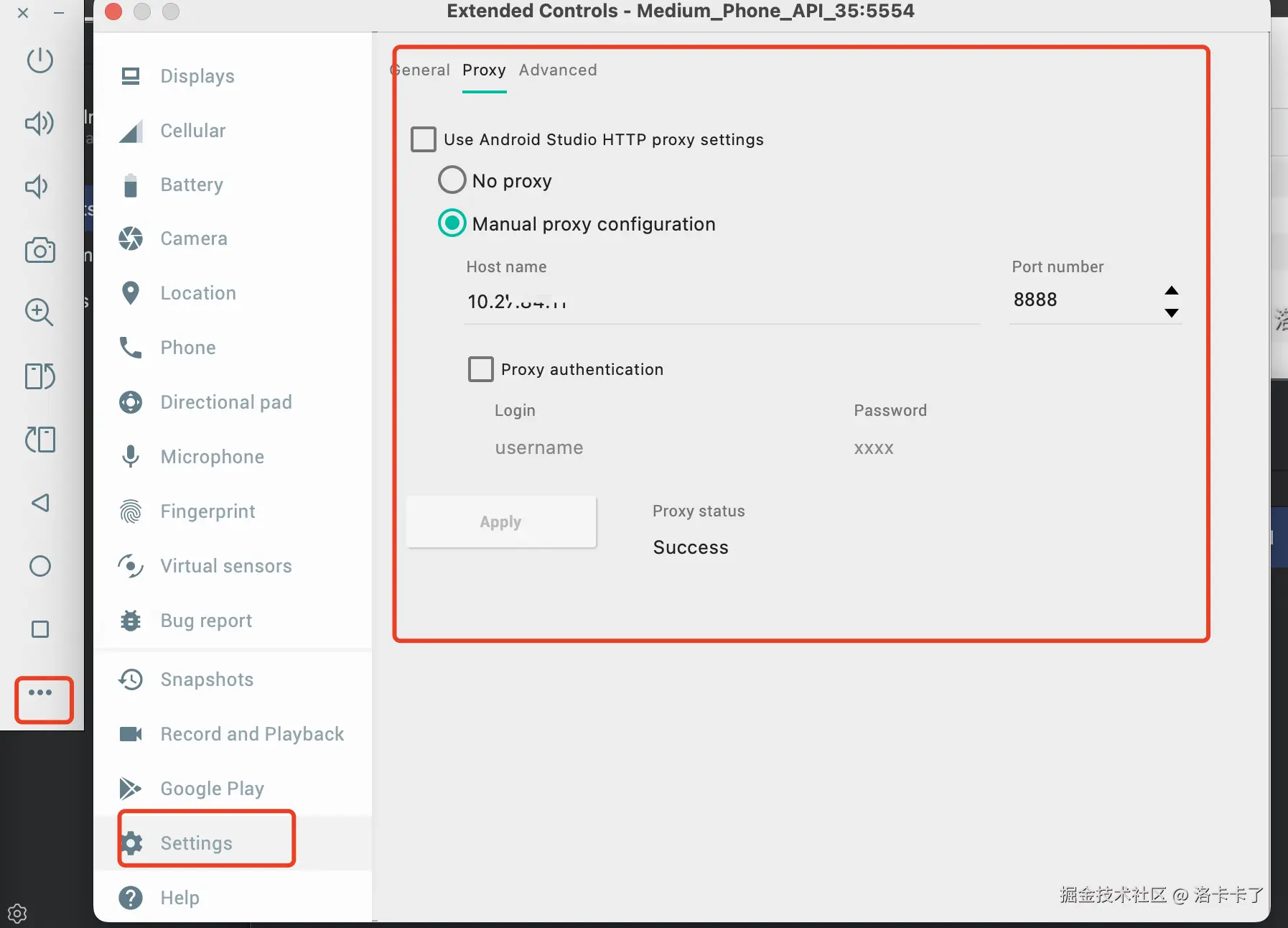
Task: Select Battery in the sidebar
Action: tap(233, 185)
